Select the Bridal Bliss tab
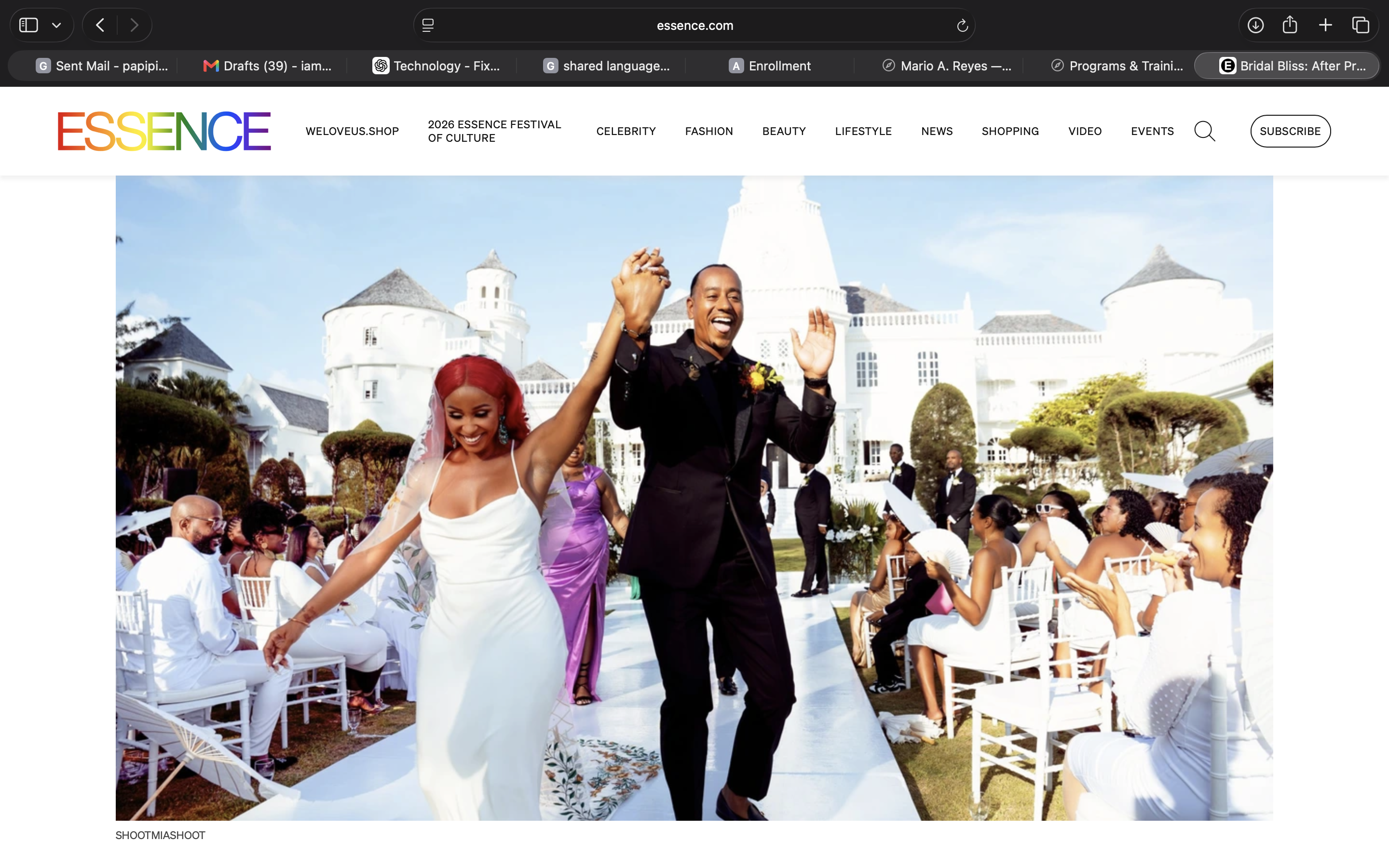Screen dimensions: 1389x868 [1287, 66]
